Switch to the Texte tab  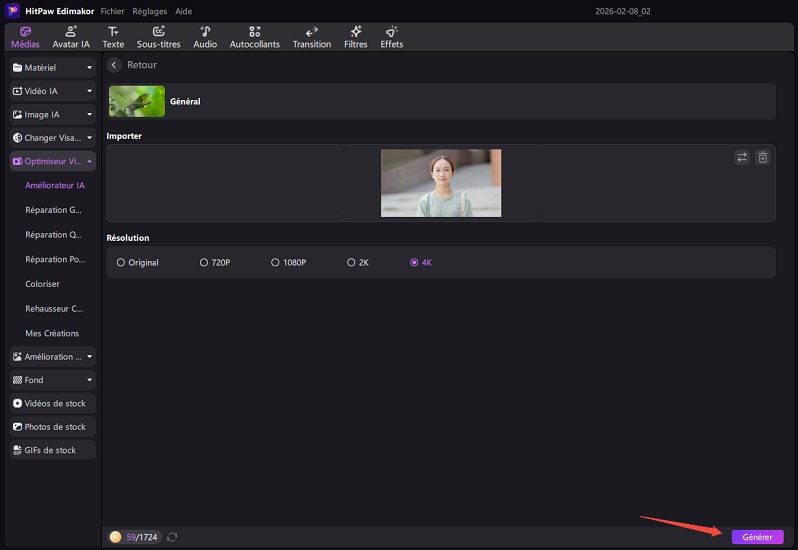coord(113,37)
